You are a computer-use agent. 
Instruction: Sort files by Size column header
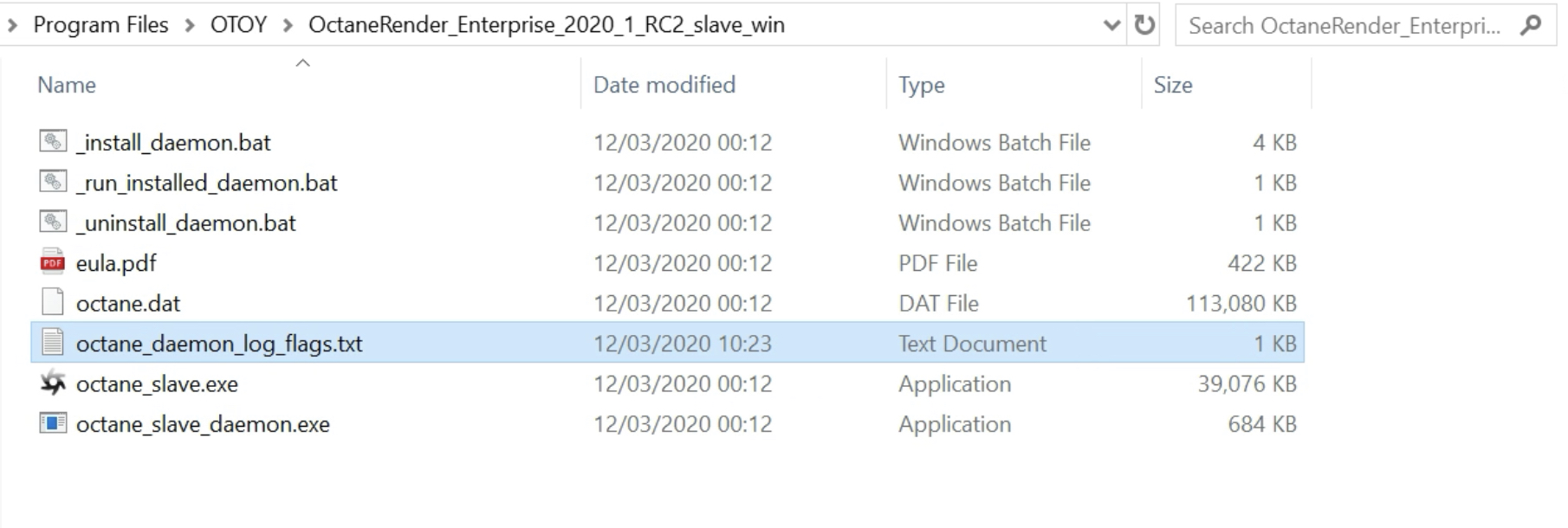[x=1173, y=85]
